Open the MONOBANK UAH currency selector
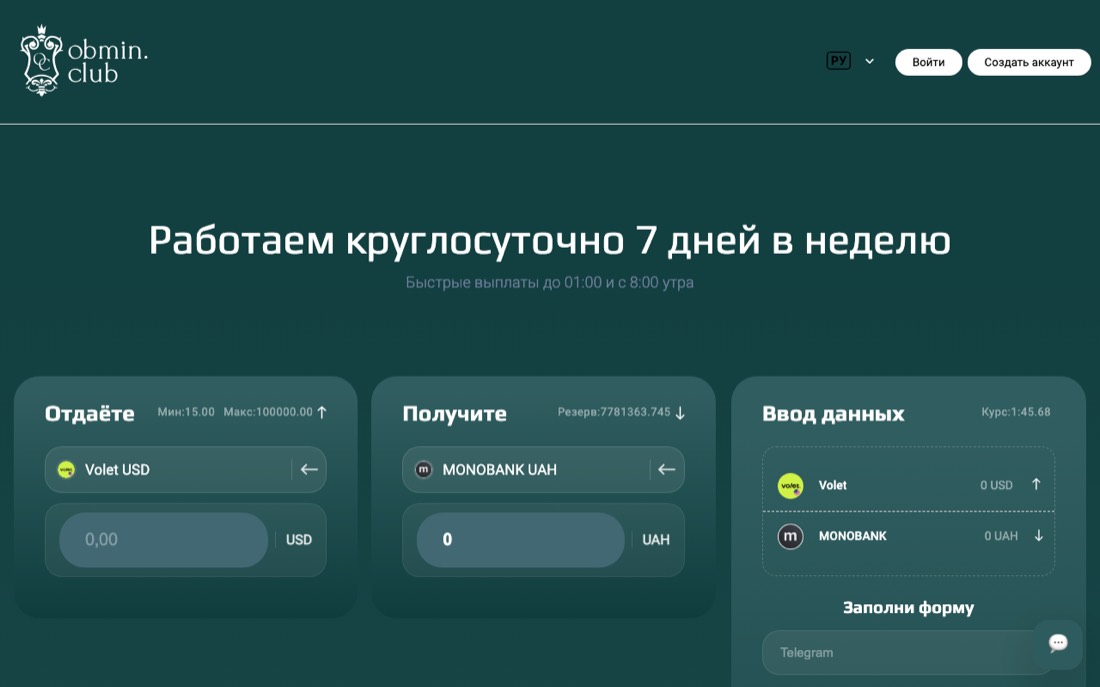Image resolution: width=1100 pixels, height=687 pixels. [x=543, y=469]
